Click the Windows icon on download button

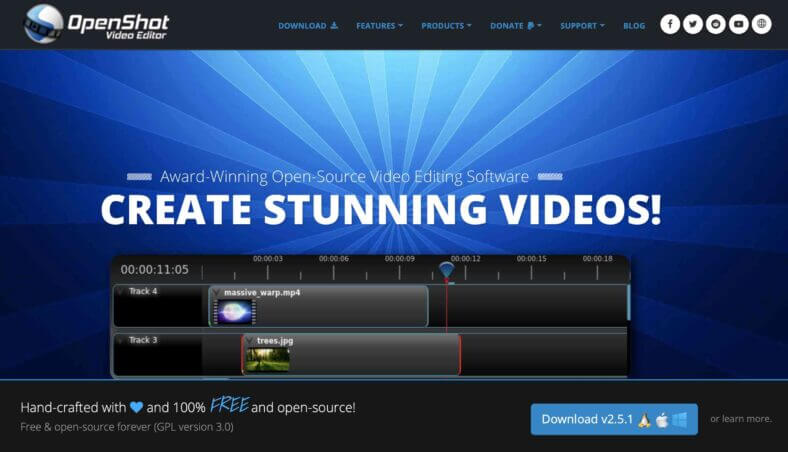click(679, 420)
